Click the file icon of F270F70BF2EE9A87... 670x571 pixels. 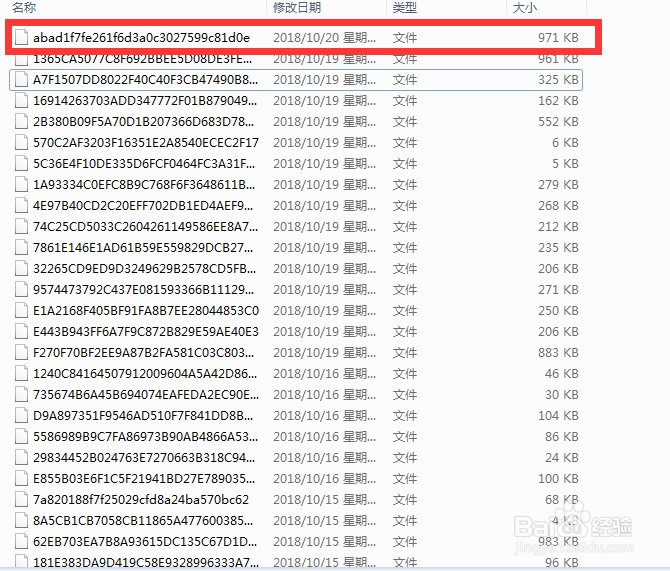point(21,353)
